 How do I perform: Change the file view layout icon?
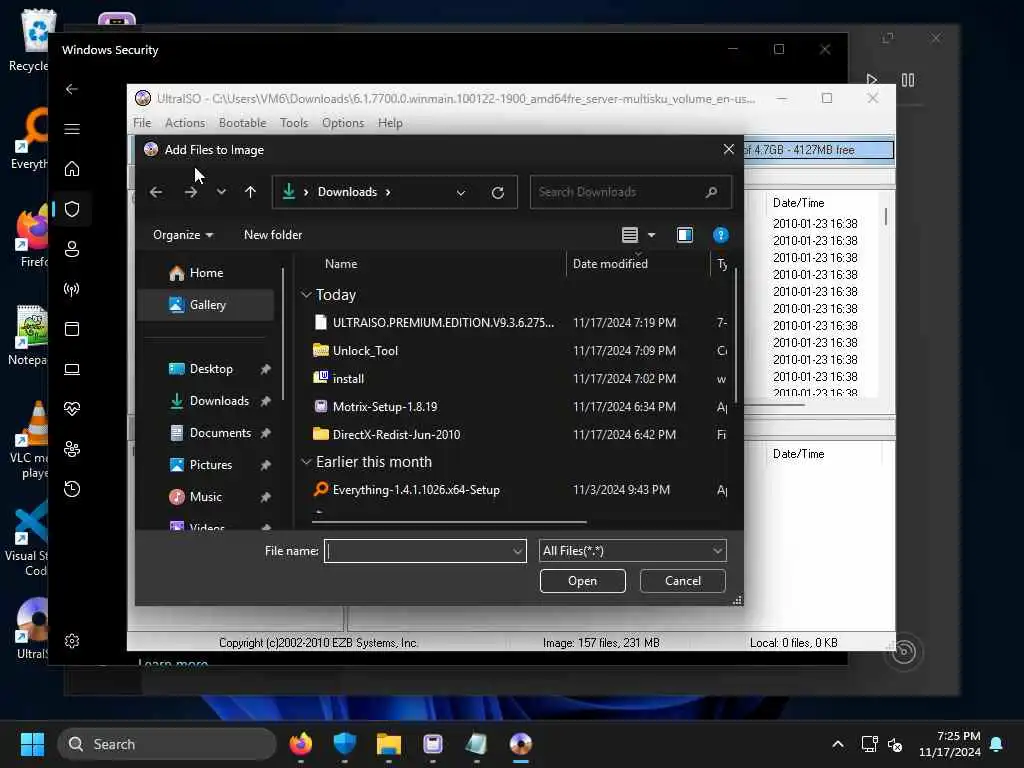630,235
